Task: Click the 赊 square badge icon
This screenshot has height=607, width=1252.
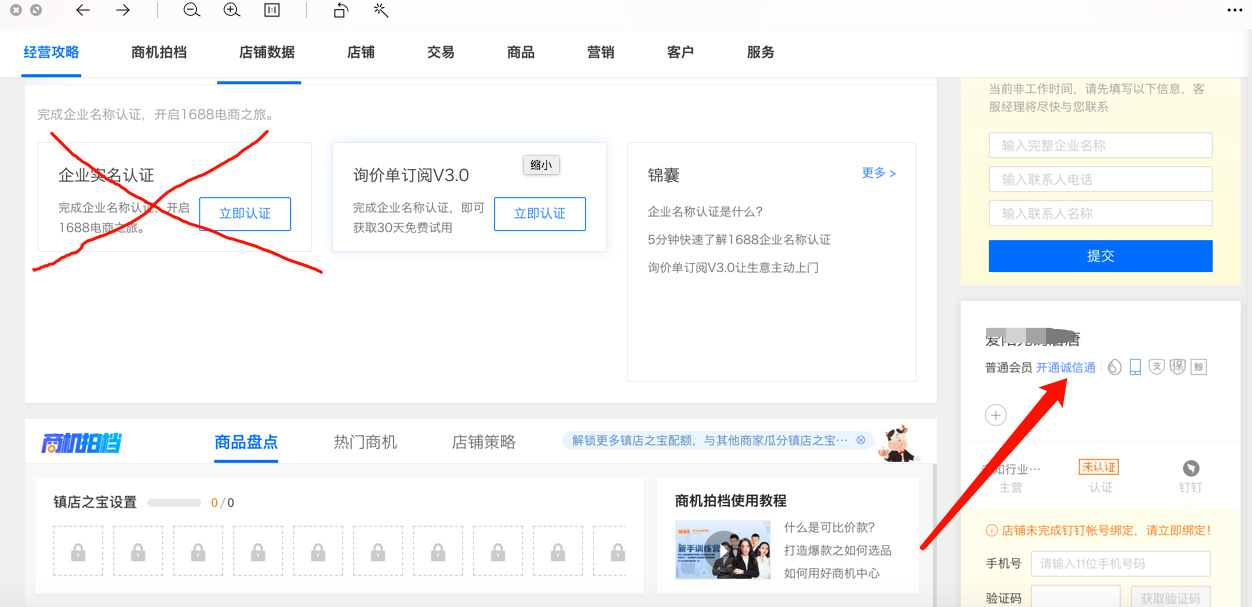Action: [x=1199, y=367]
